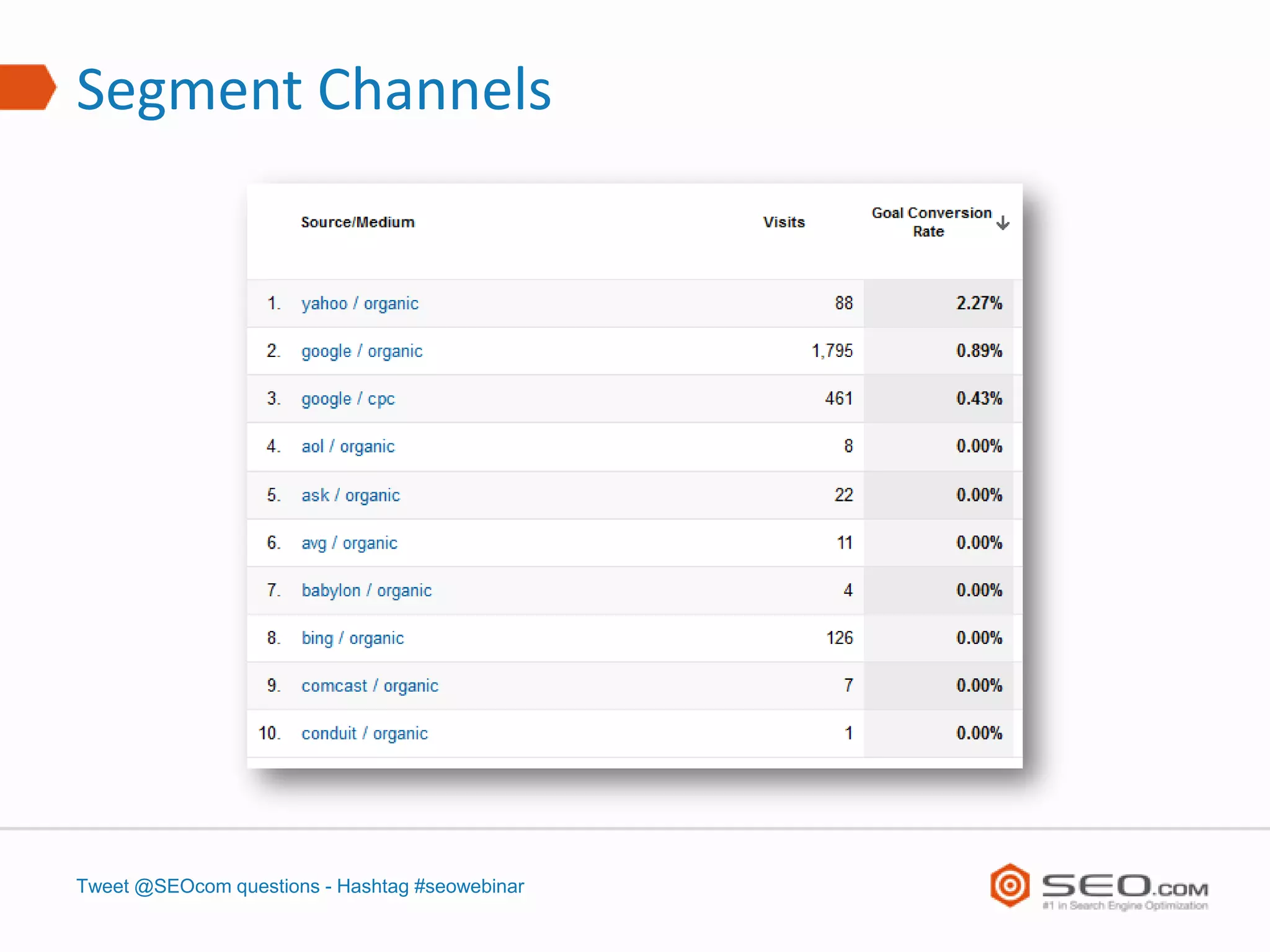
Task: Click the 22 visits cell for ask
Action: point(844,495)
